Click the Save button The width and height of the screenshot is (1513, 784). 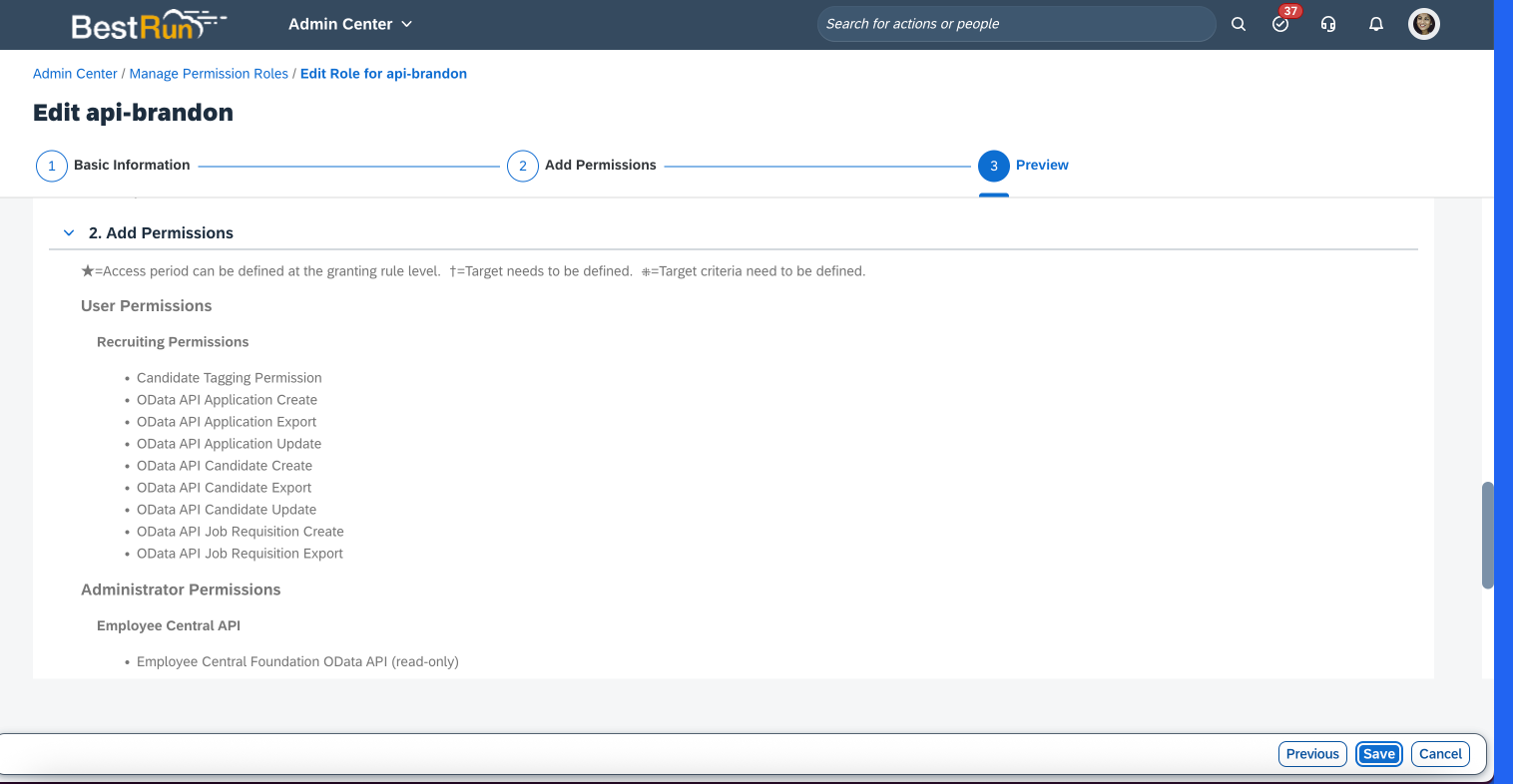[1379, 754]
